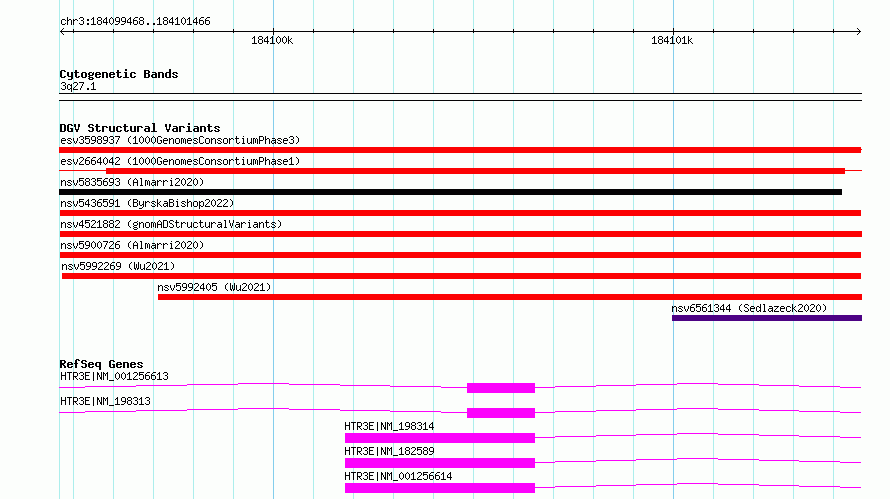The image size is (890, 499).
Task: Click the ruler's left arrow end
Action: (x=62, y=31)
